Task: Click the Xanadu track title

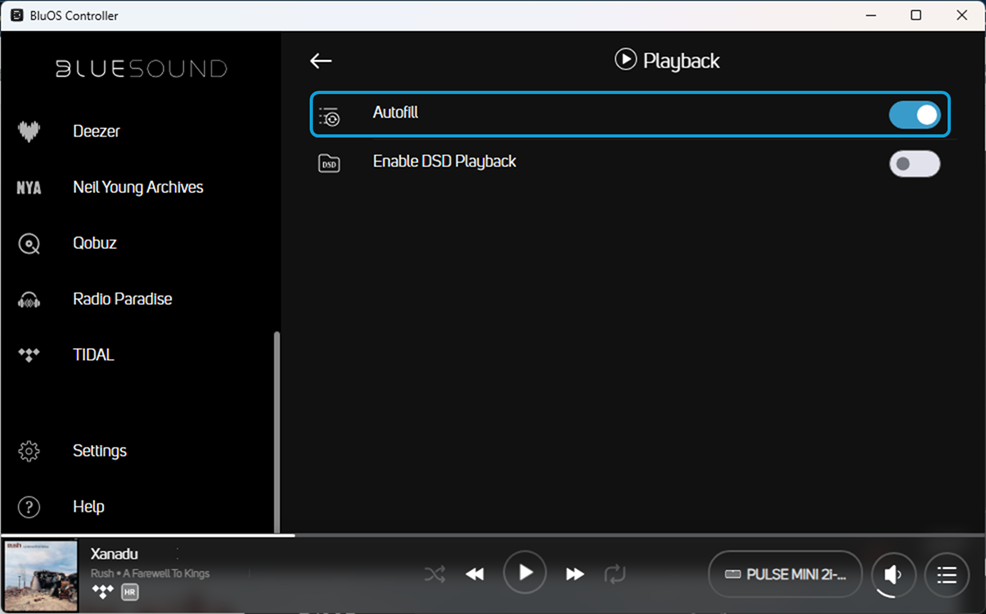Action: coord(114,554)
